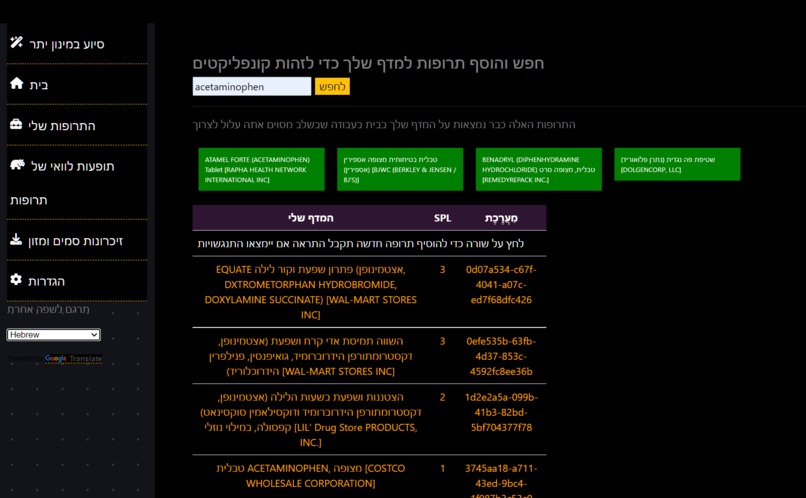The image size is (806, 498).
Task: Select the DOLGENCORP mouth rinse green card
Action: (677, 164)
